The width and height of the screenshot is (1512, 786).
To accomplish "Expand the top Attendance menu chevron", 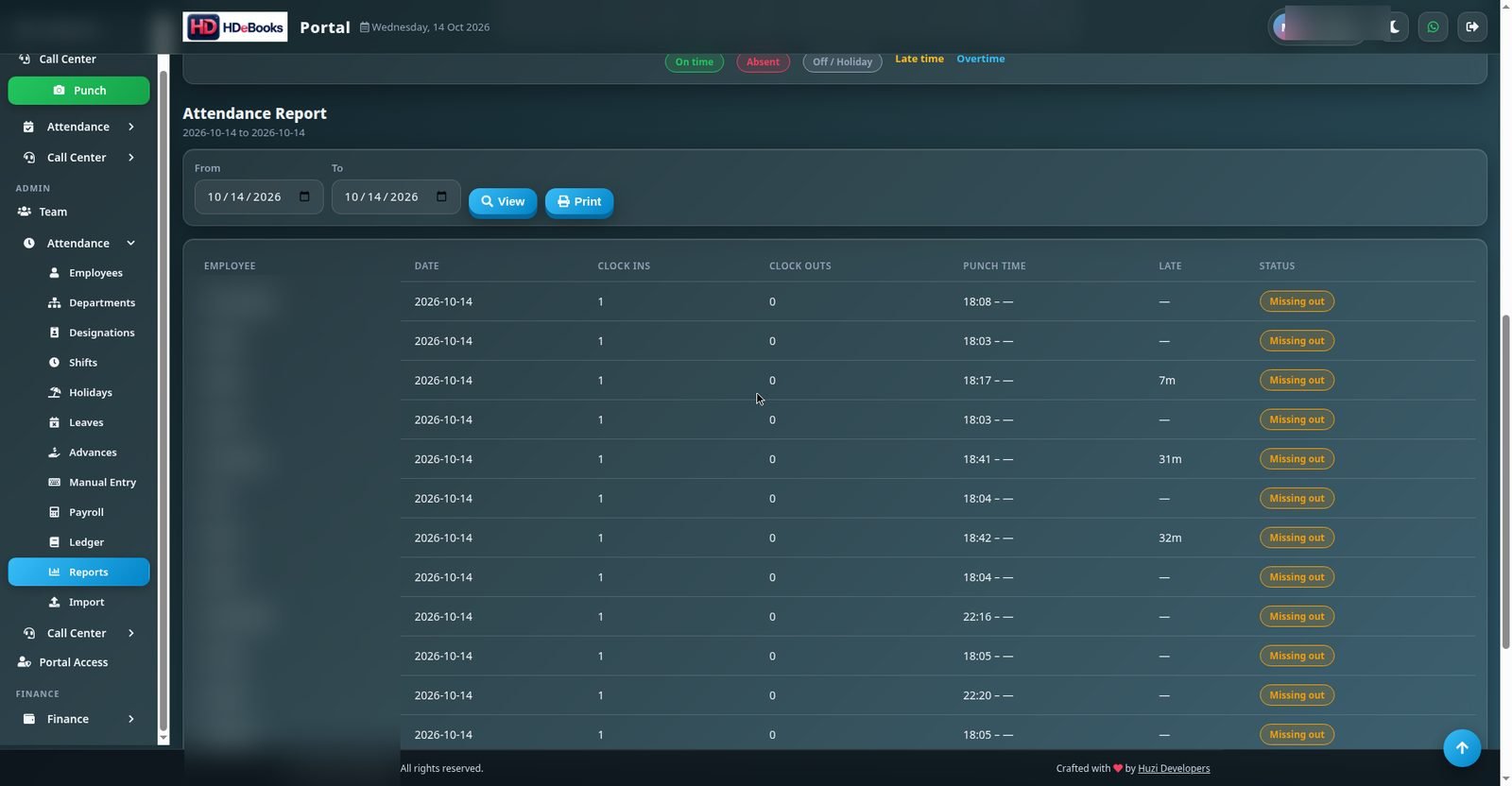I will (130, 127).
